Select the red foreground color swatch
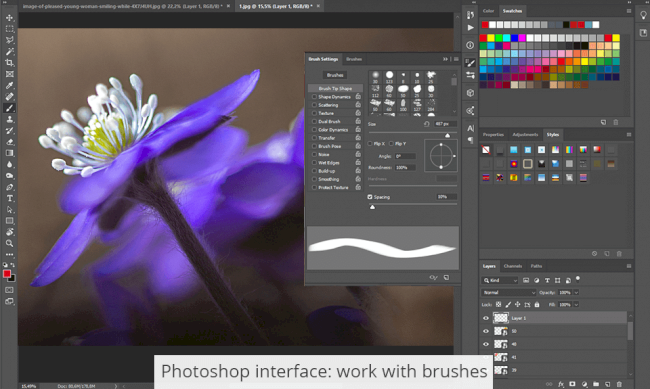Image resolution: width=650 pixels, height=389 pixels. tap(7, 274)
